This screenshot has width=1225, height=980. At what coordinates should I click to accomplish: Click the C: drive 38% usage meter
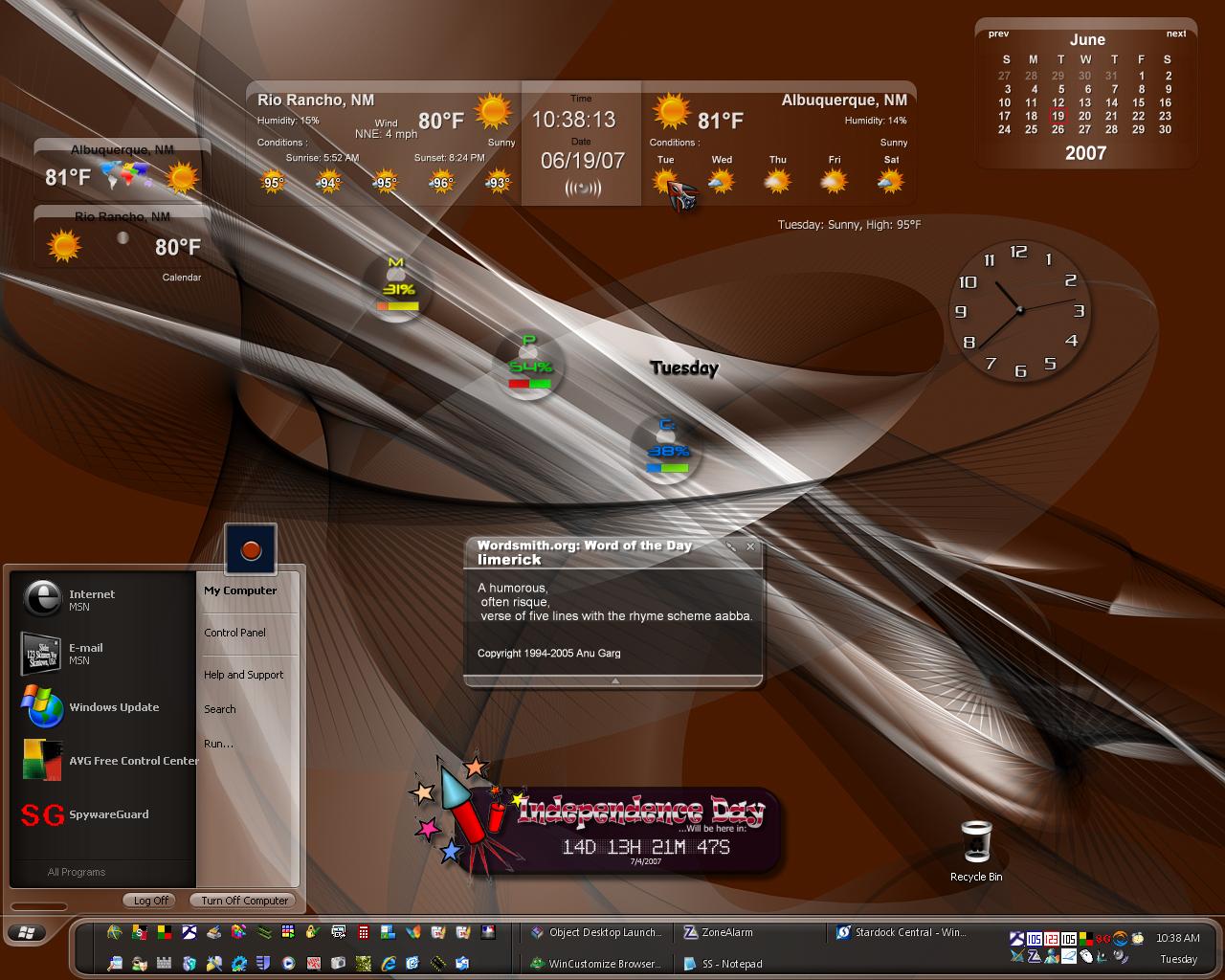click(x=667, y=448)
